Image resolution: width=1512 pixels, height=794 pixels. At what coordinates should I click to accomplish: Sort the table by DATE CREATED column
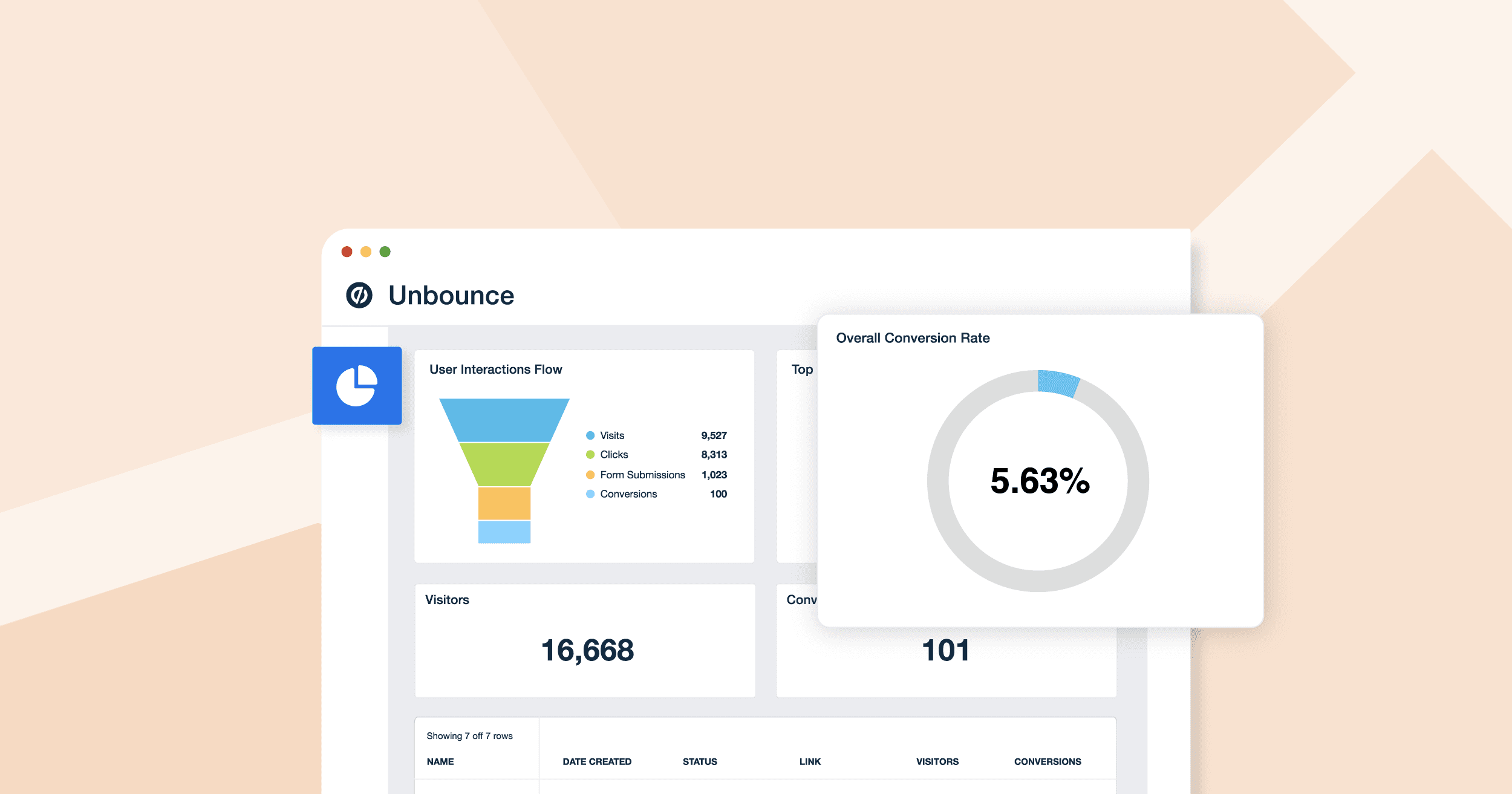click(597, 762)
